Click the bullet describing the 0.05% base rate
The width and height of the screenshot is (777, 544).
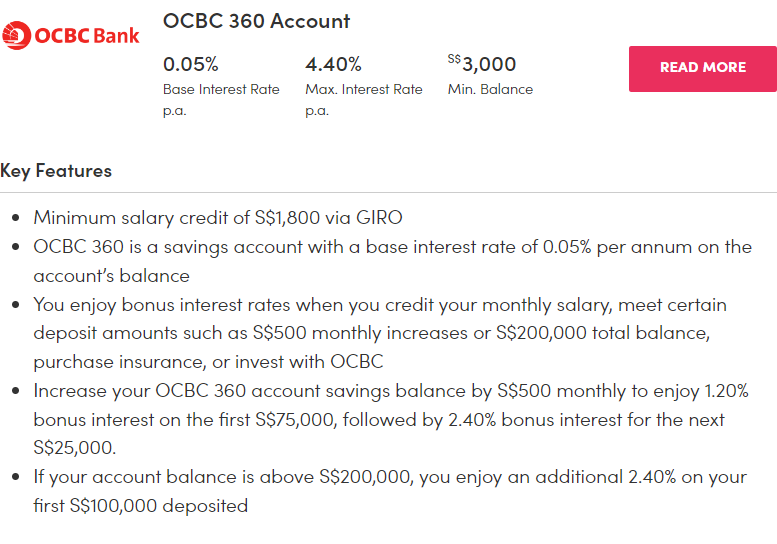coord(392,261)
